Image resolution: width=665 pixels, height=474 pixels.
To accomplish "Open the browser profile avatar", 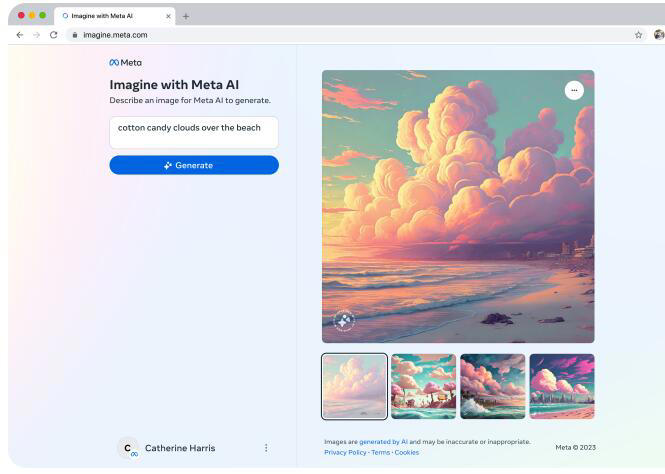I will (x=659, y=35).
